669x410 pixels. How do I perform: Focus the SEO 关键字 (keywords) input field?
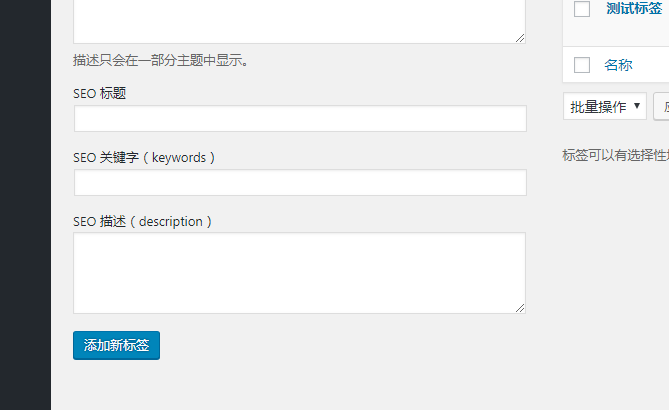[x=300, y=183]
